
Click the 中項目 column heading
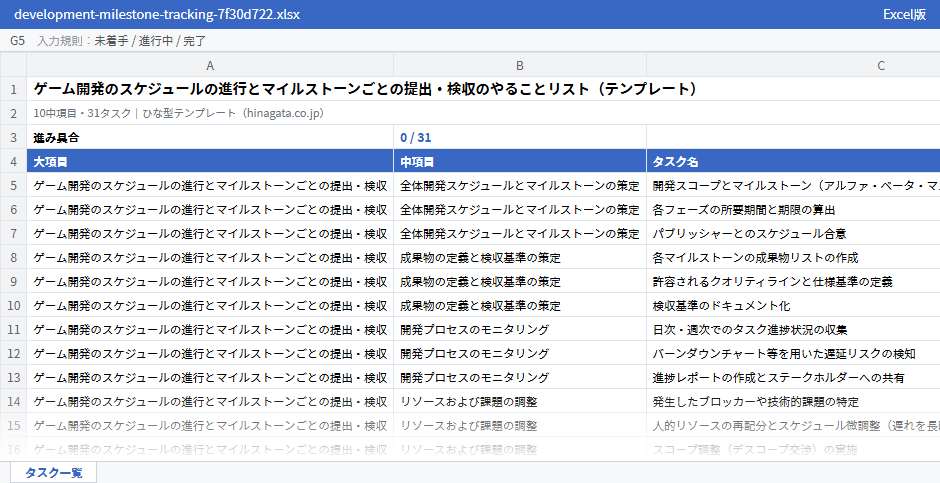pos(520,161)
